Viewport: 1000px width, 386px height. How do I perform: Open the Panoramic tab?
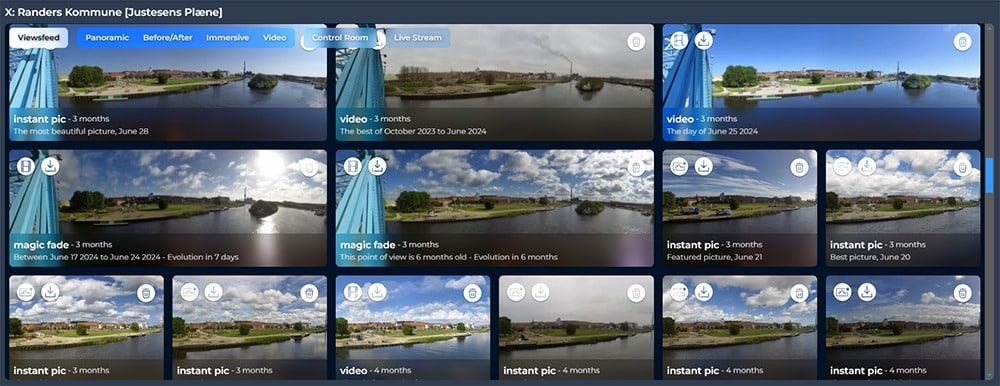pyautogui.click(x=107, y=38)
